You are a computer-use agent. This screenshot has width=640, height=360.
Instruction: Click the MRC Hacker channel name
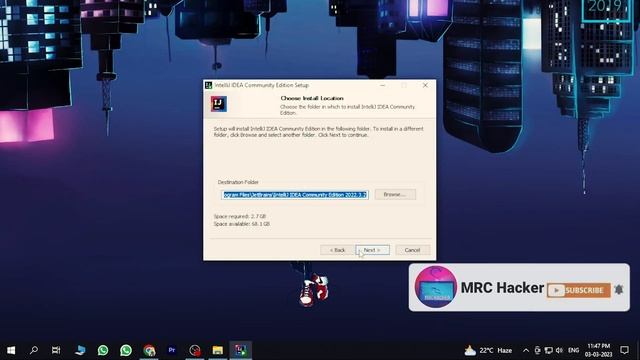pos(502,288)
